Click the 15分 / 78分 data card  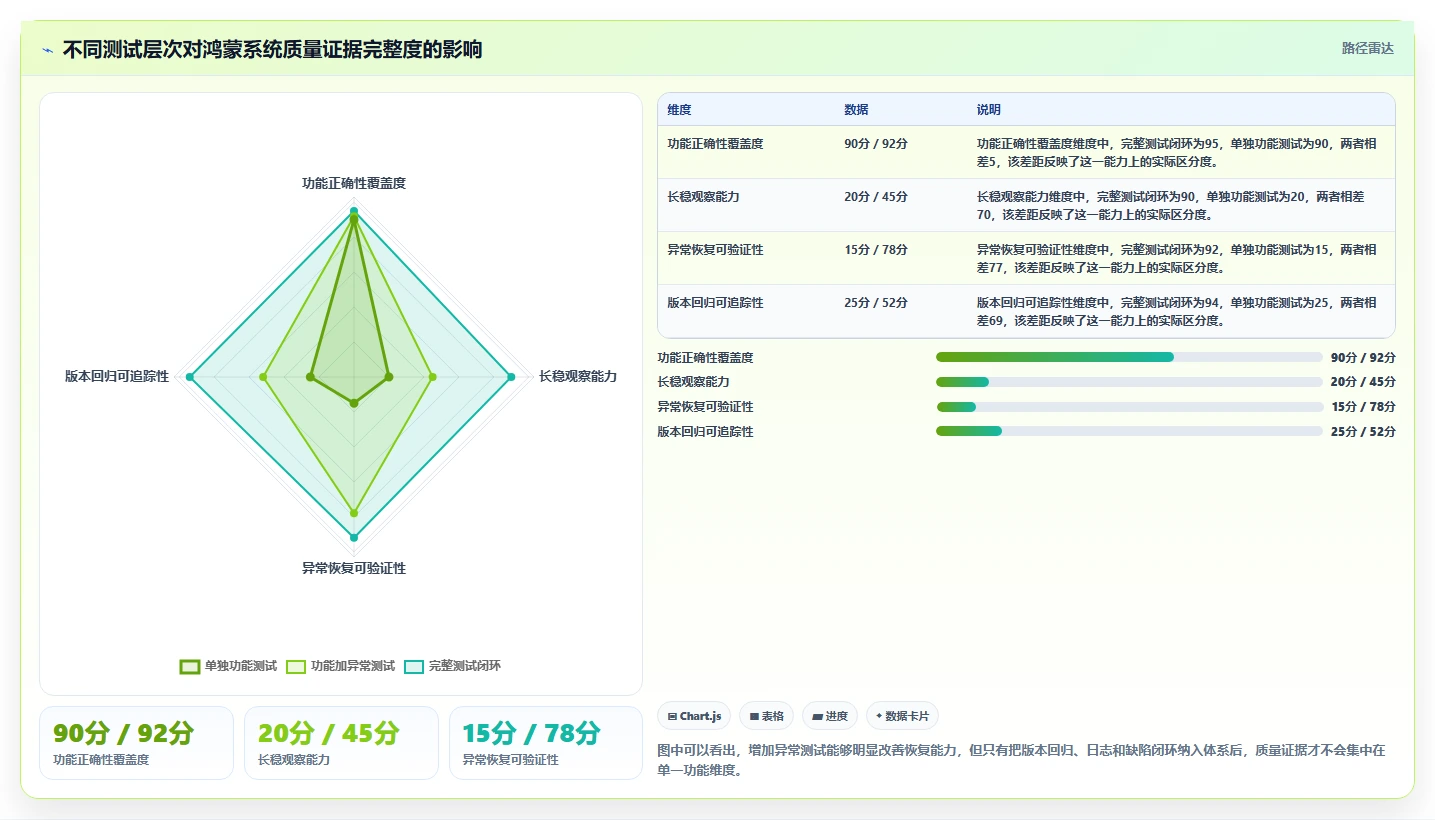pyautogui.click(x=546, y=743)
